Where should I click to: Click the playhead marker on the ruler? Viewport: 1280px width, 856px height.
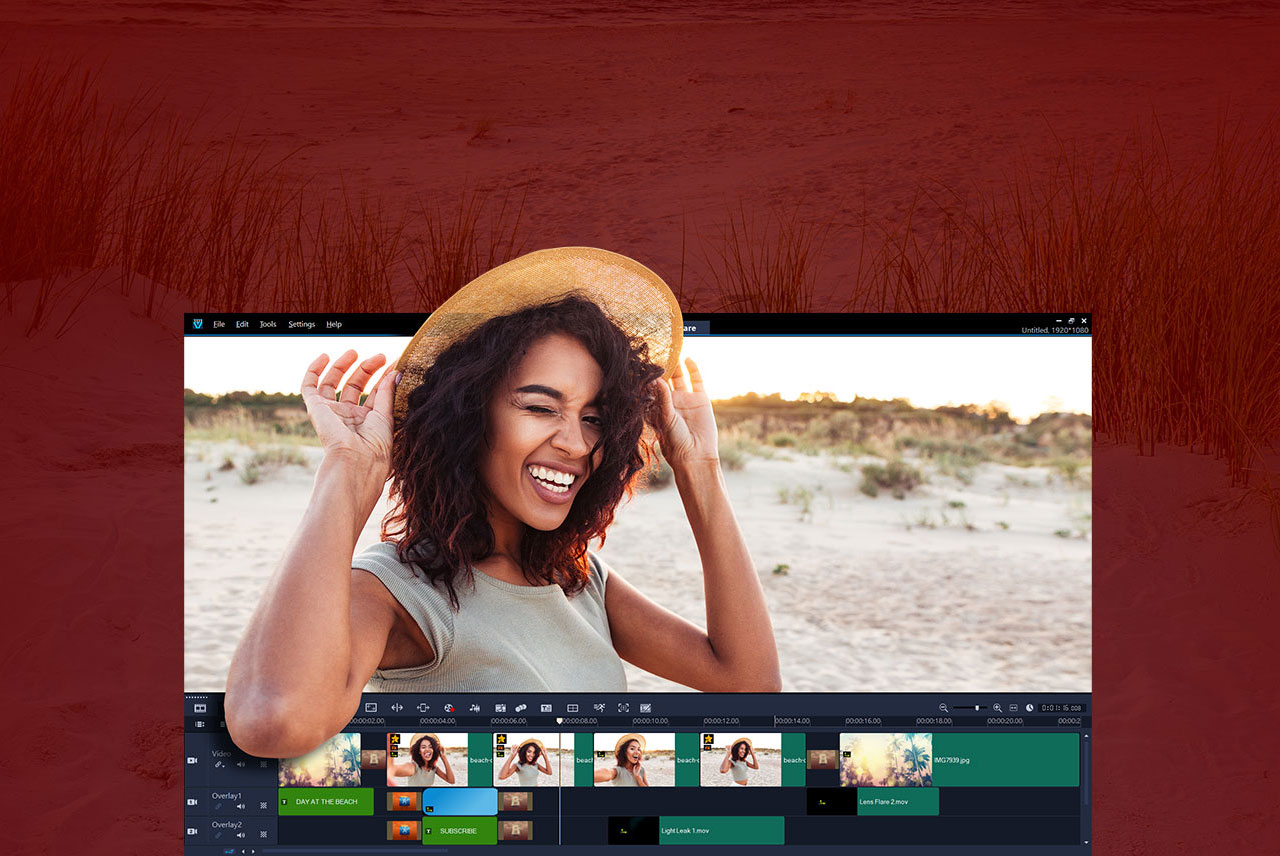click(x=560, y=720)
